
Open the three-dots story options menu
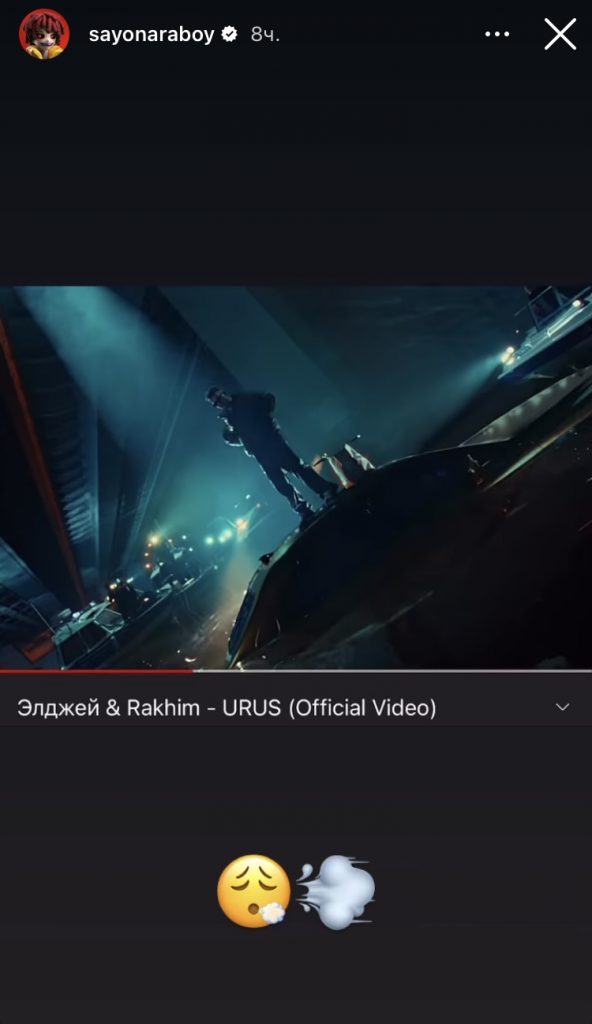(x=497, y=34)
